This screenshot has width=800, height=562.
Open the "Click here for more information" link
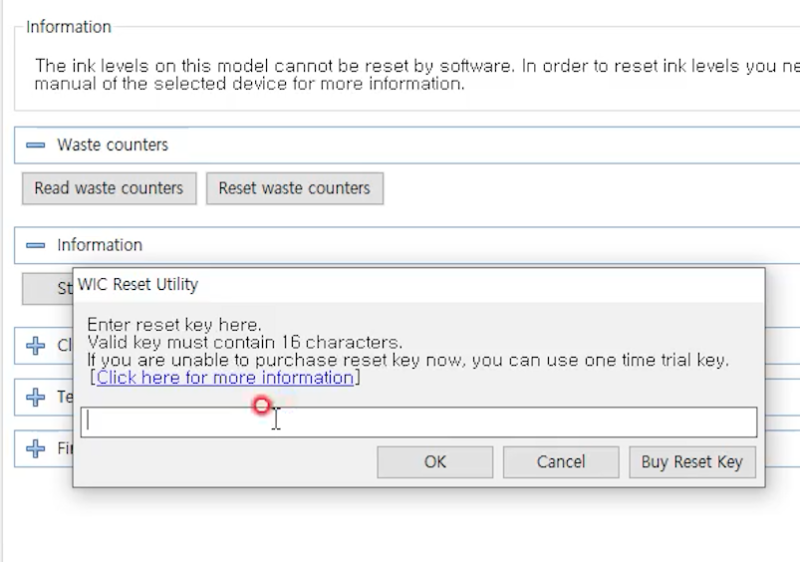tap(225, 378)
